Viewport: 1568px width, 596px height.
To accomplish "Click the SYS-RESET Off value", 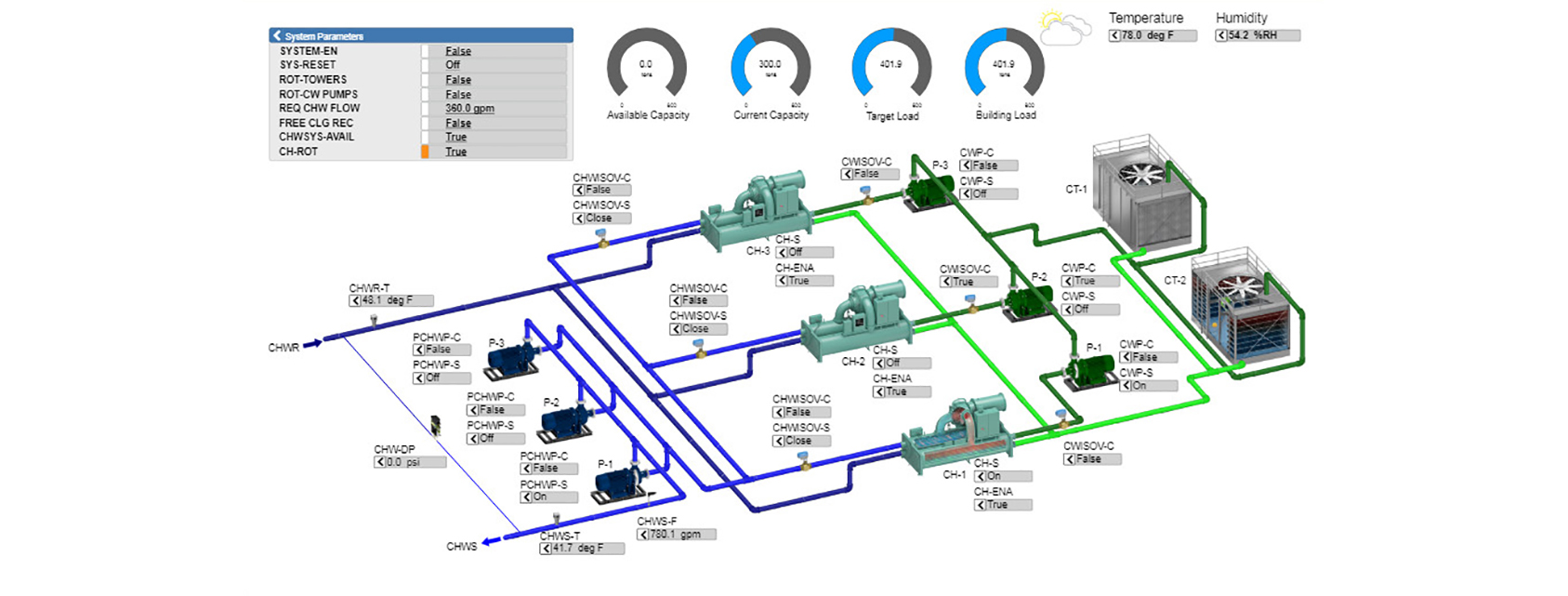I will click(x=453, y=65).
